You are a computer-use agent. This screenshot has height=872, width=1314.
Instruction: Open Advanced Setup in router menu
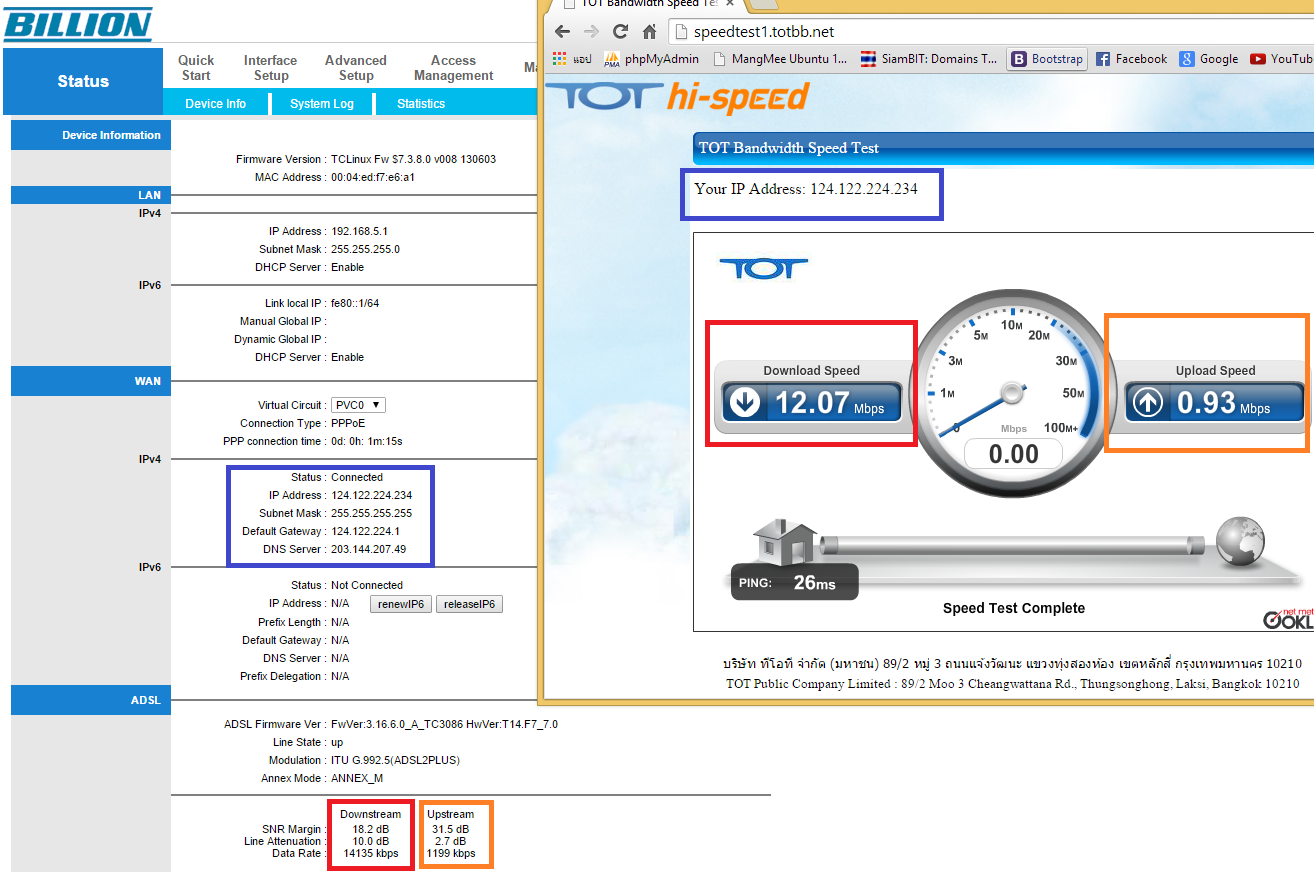(356, 68)
